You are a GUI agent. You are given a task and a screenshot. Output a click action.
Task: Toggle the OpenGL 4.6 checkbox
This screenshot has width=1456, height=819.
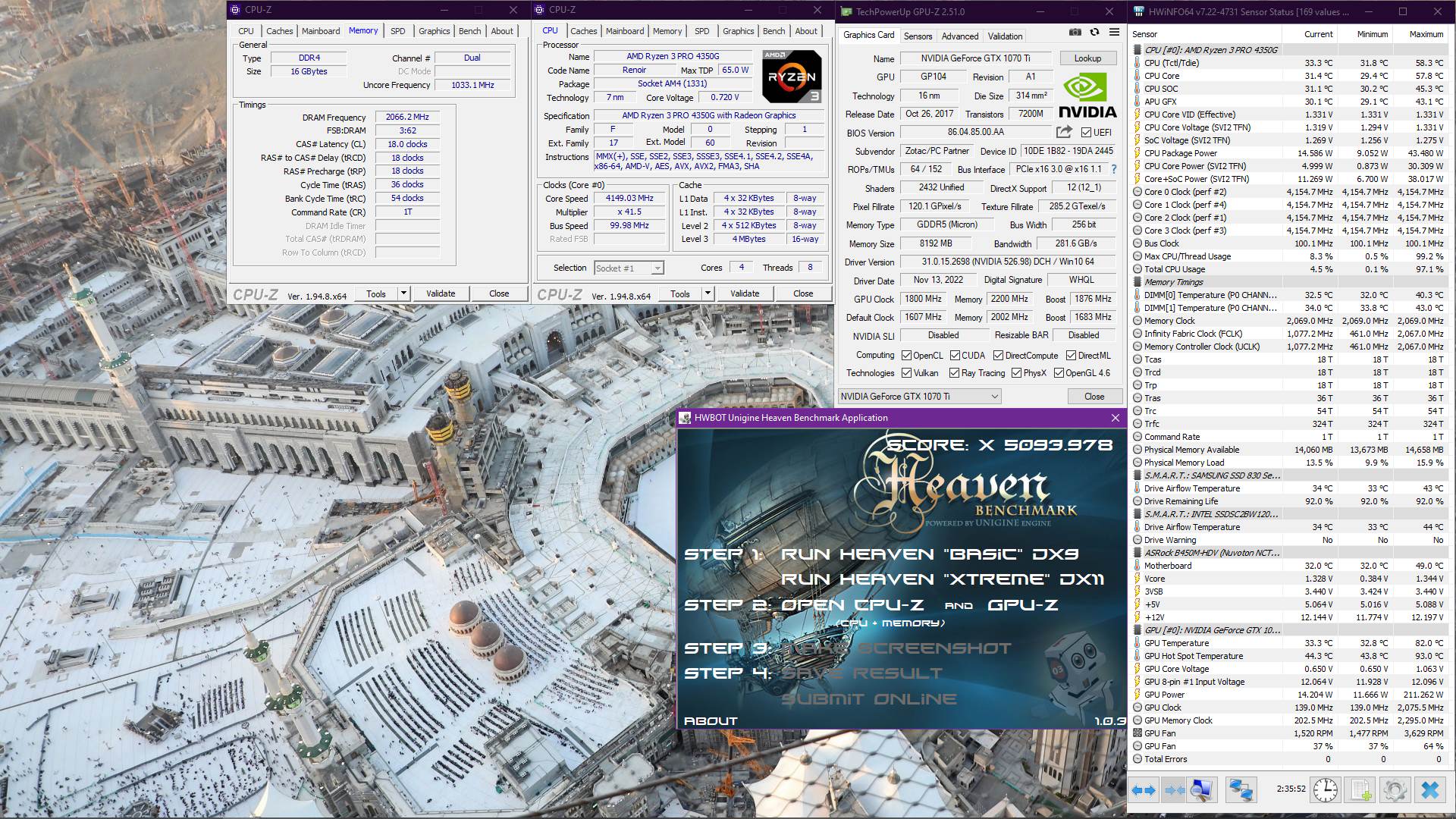point(1059,373)
